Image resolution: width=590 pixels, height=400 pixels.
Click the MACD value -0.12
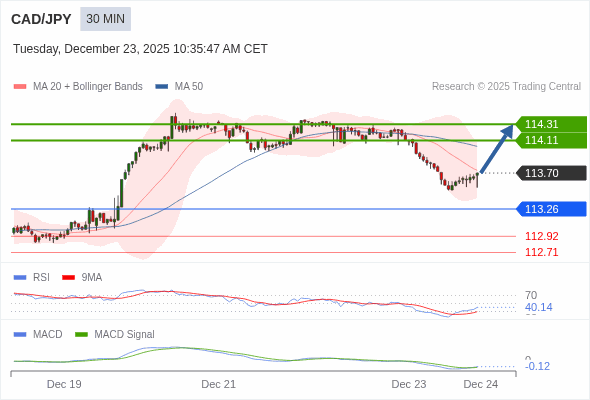[537, 366]
